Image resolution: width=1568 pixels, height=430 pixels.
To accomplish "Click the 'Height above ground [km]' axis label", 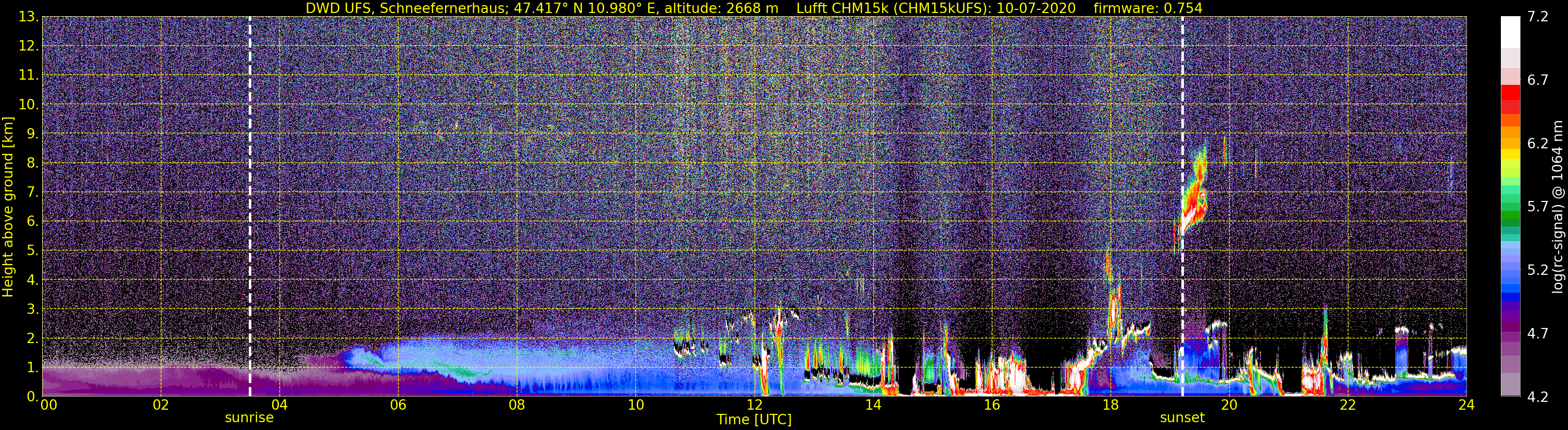I will point(8,207).
